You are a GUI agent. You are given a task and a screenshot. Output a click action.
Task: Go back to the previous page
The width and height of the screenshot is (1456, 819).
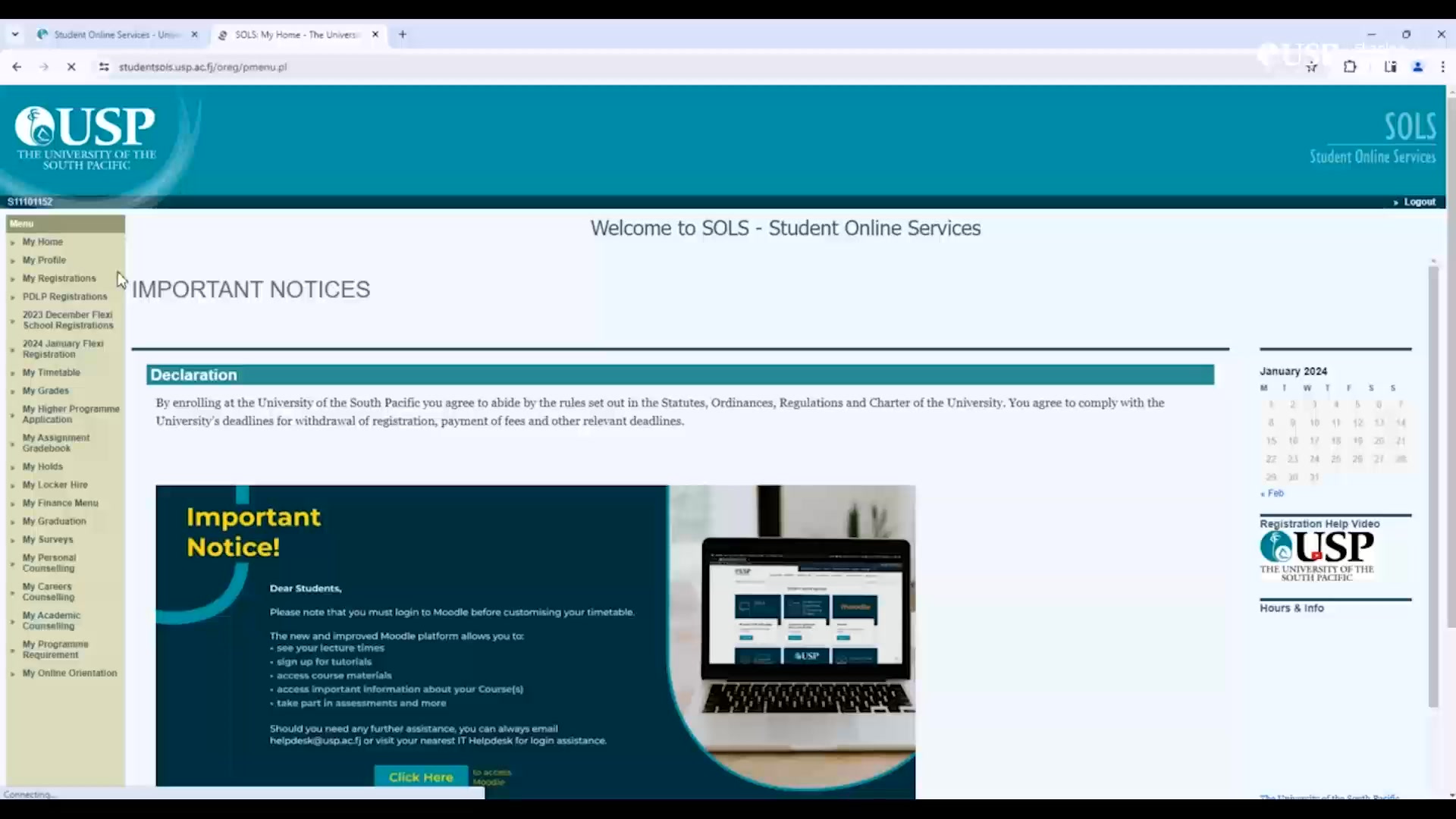tap(17, 67)
